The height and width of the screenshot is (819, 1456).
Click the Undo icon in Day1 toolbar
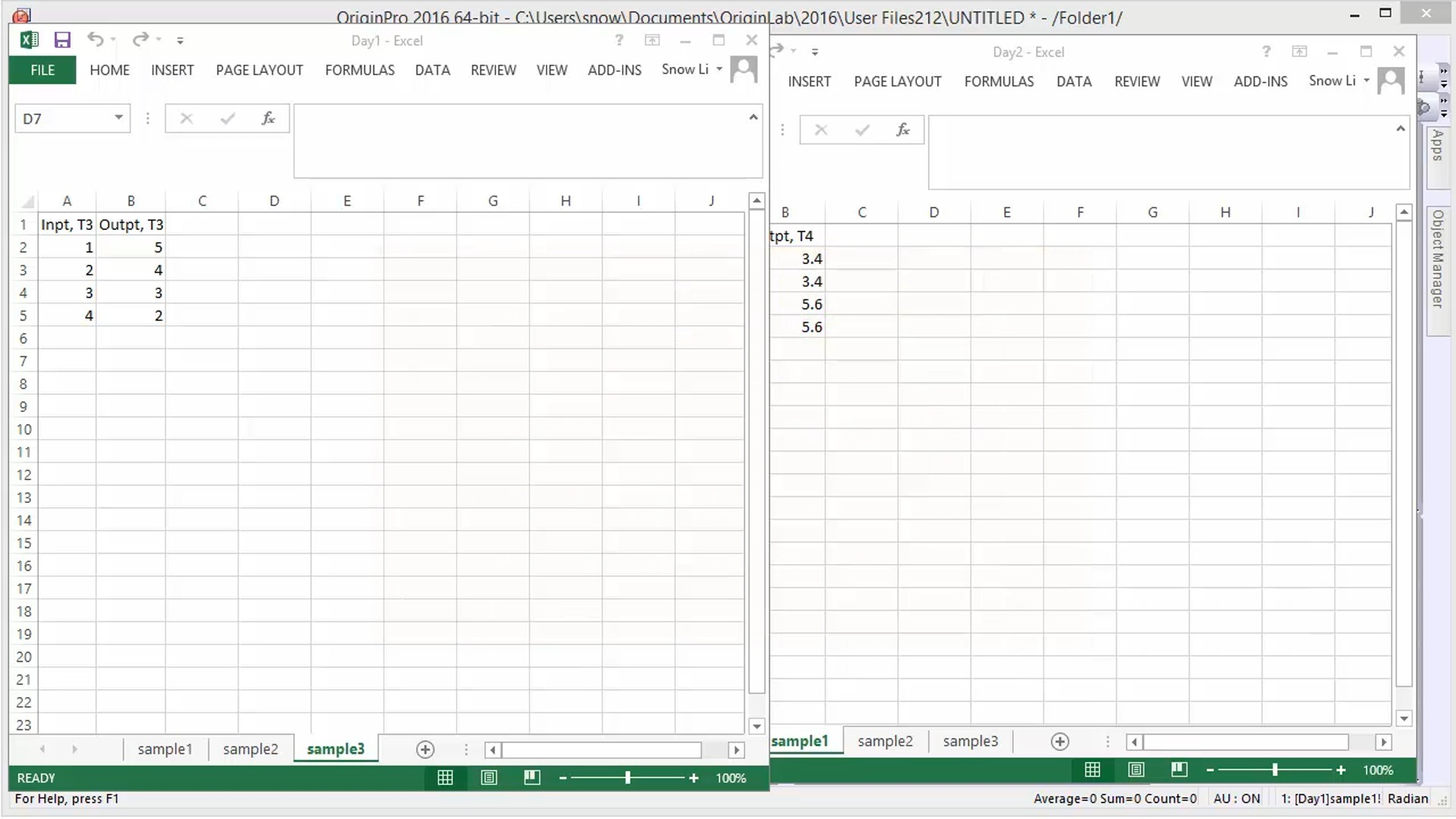pyautogui.click(x=96, y=40)
